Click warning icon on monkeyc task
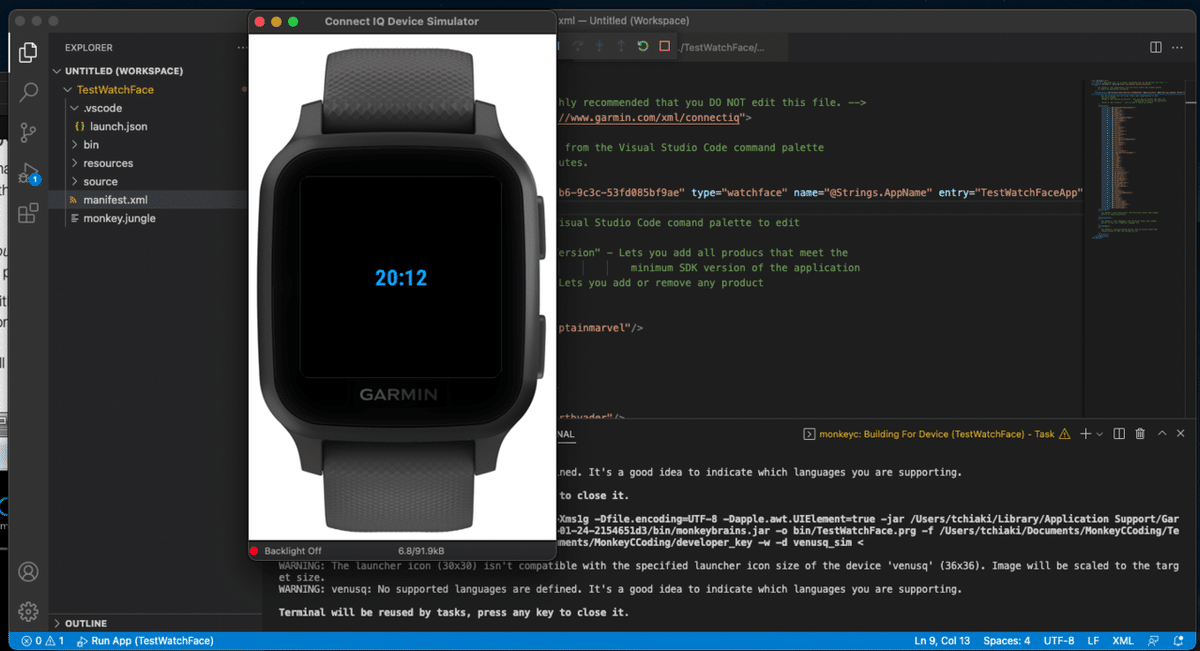The width and height of the screenshot is (1200, 651). 1065,434
